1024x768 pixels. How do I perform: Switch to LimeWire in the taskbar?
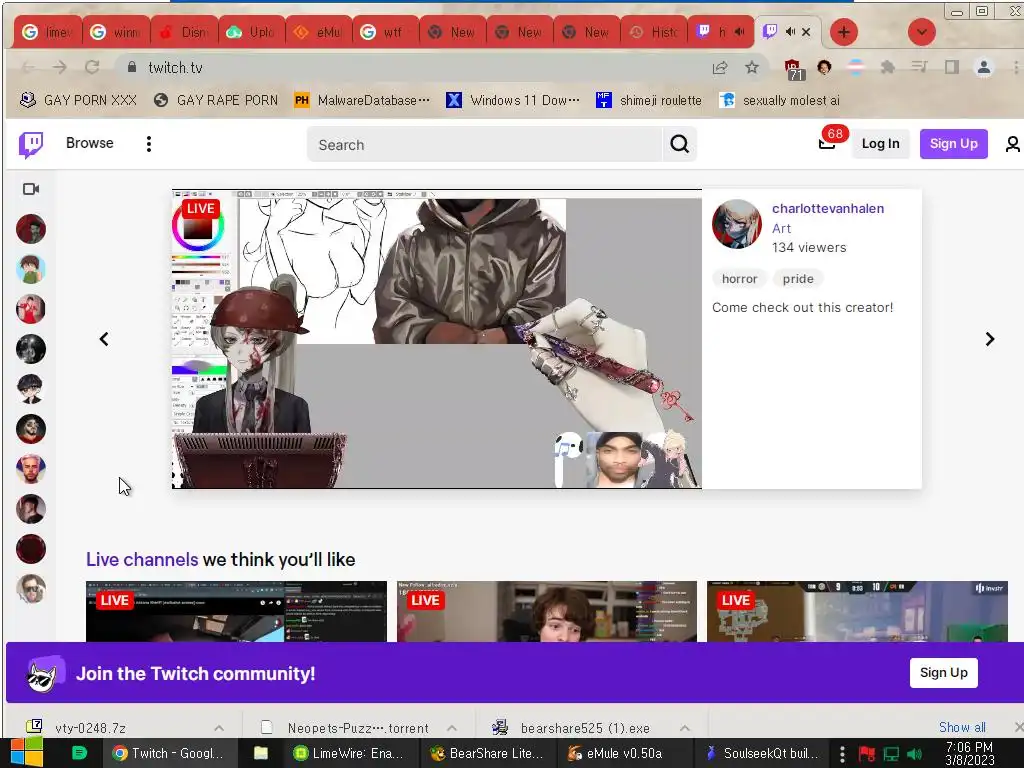pyautogui.click(x=349, y=753)
